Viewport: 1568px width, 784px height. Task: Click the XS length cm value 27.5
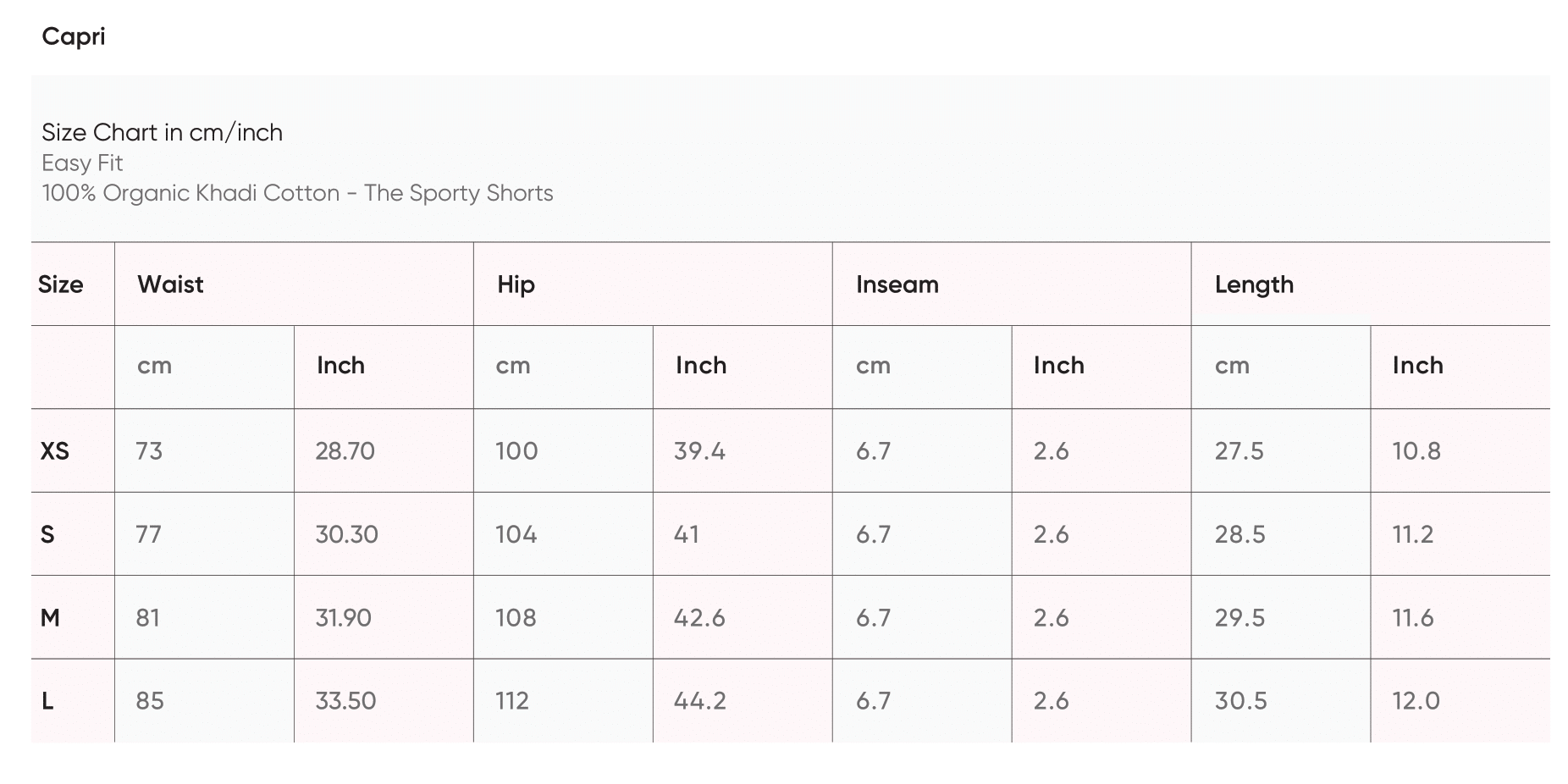[x=1239, y=451]
